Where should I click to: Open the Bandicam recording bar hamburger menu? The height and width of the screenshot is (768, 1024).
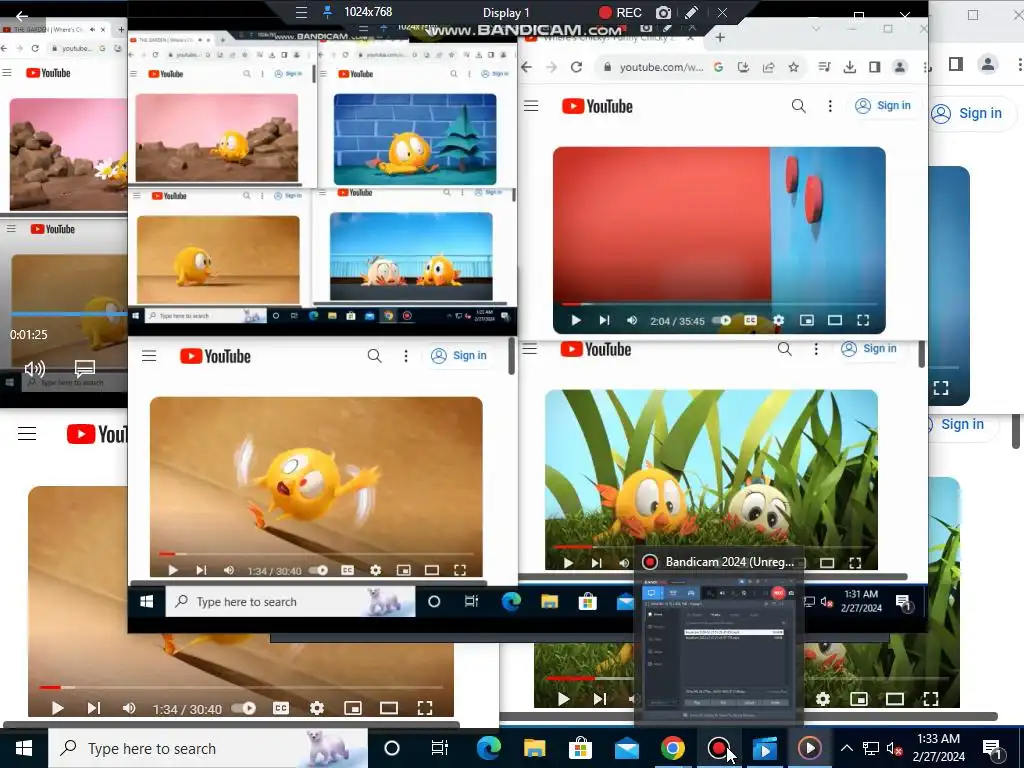point(301,12)
